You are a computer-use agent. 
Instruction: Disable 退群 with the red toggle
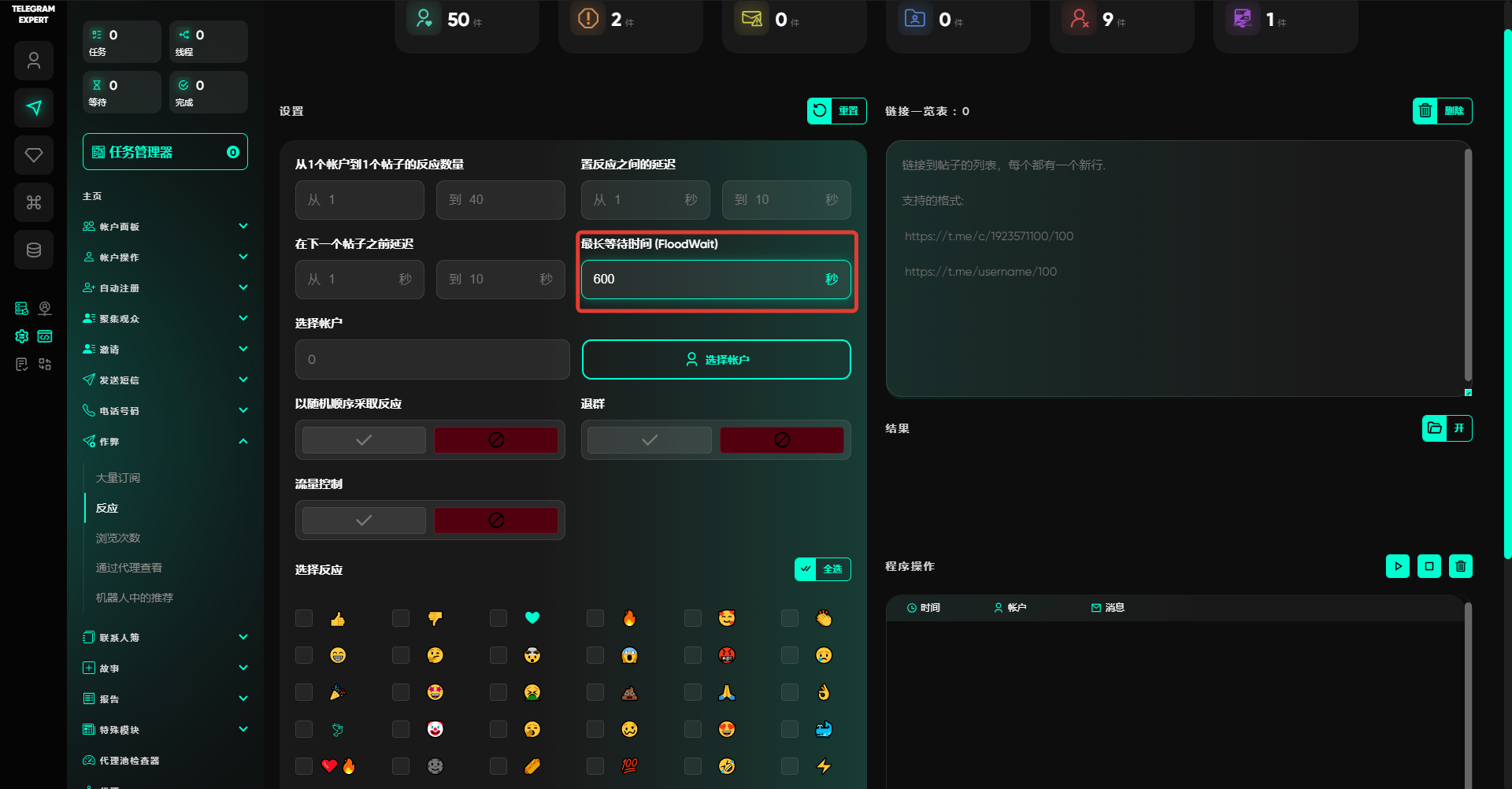pyautogui.click(x=781, y=439)
